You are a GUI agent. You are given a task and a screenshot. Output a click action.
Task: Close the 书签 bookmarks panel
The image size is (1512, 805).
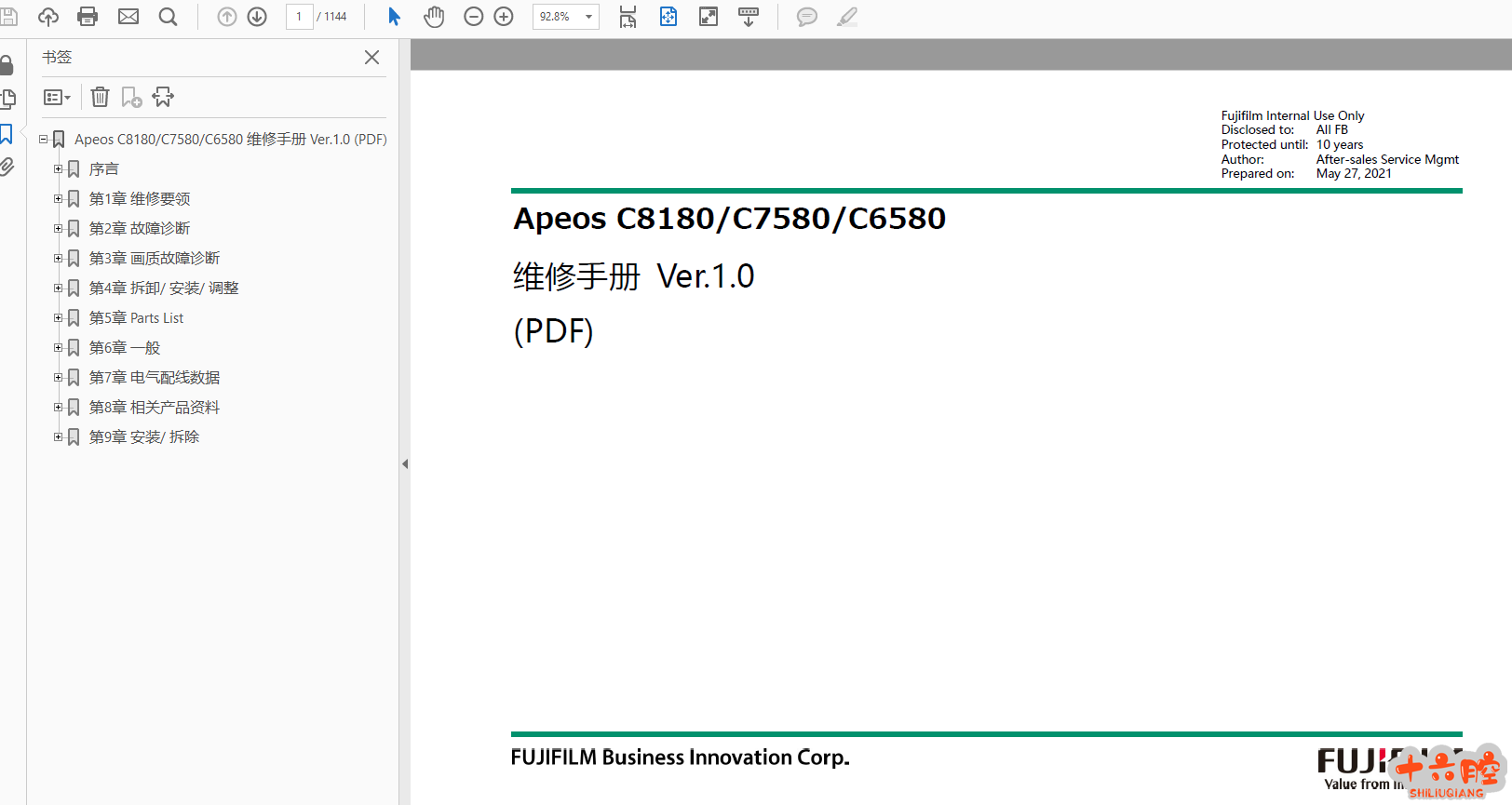371,58
